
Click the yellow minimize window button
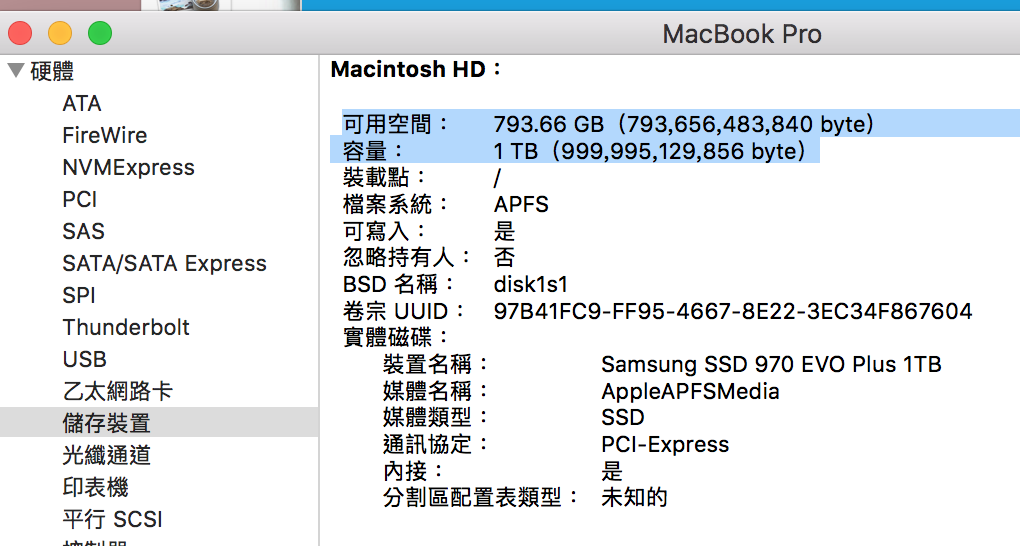[x=60, y=33]
